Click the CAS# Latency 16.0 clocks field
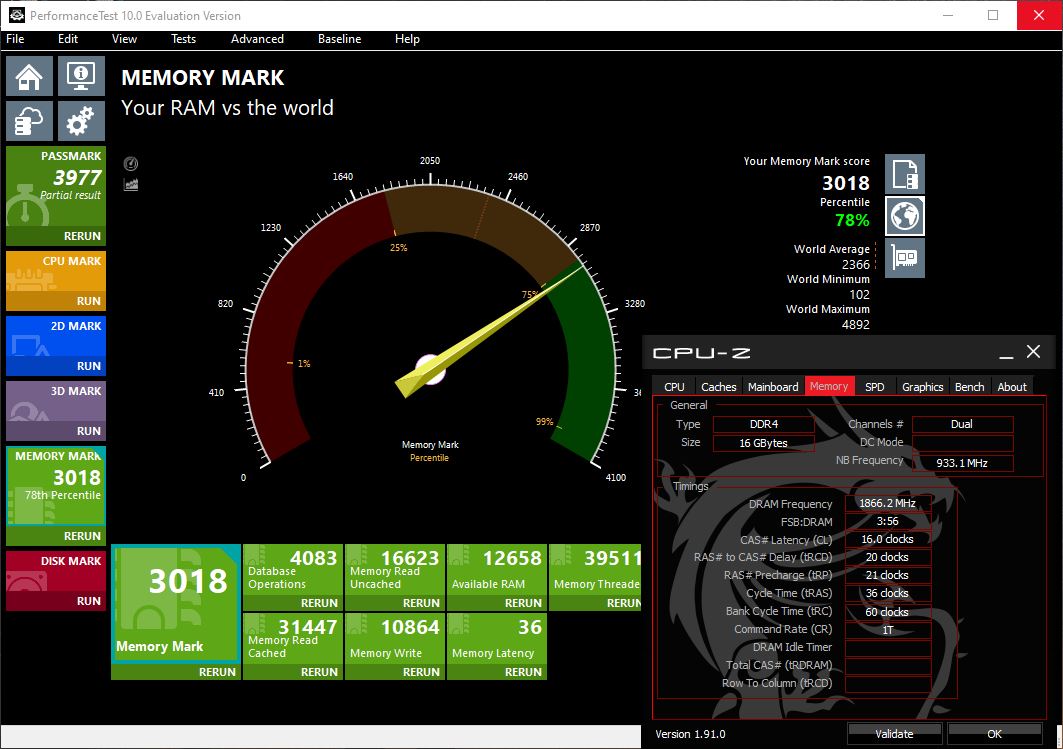Image resolution: width=1063 pixels, height=749 pixels. [887, 539]
